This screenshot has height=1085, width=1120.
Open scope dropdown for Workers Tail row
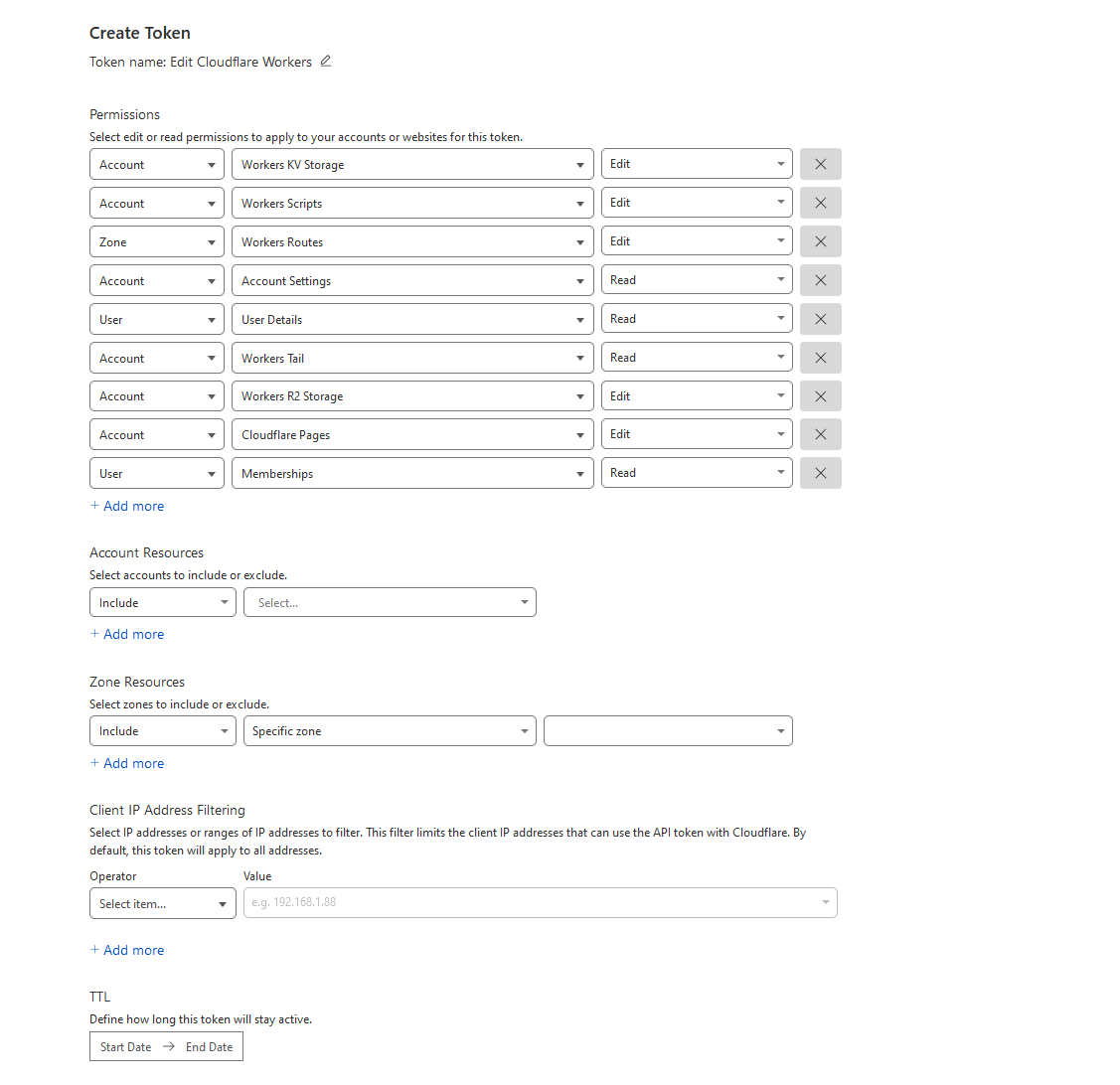coord(156,357)
